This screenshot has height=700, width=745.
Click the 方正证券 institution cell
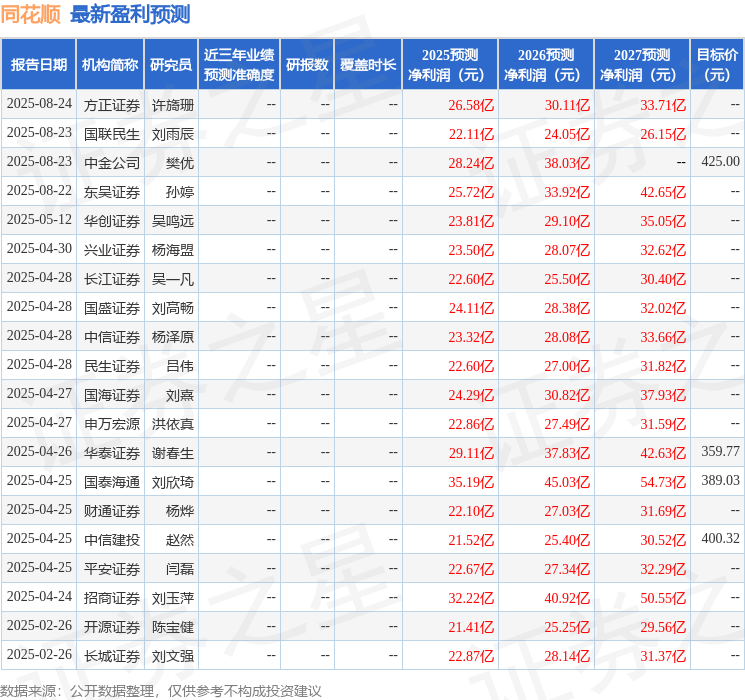pos(112,105)
